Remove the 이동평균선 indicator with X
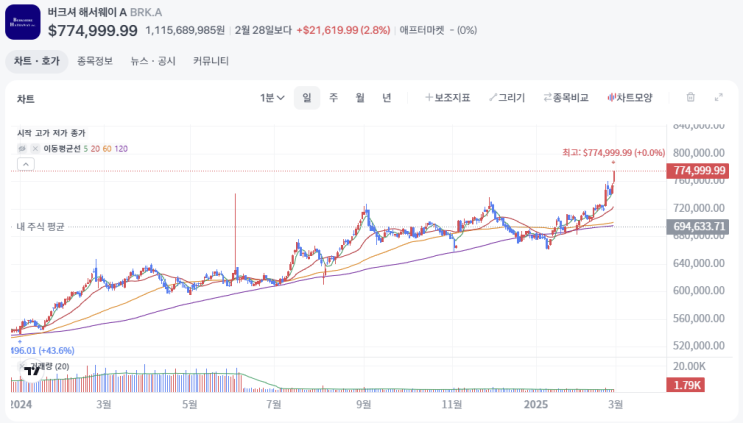 [x=33, y=149]
